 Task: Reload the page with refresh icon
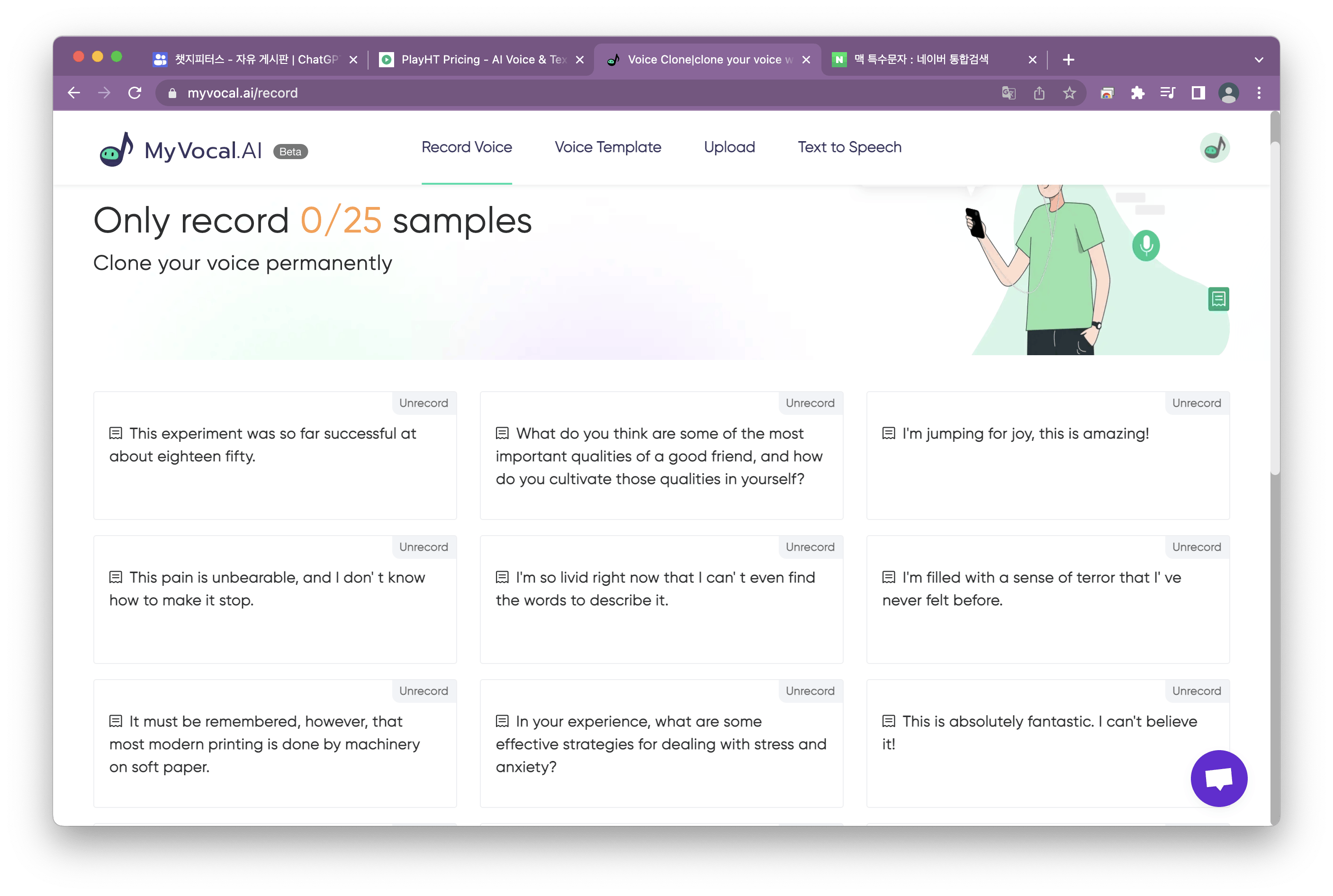click(x=135, y=92)
